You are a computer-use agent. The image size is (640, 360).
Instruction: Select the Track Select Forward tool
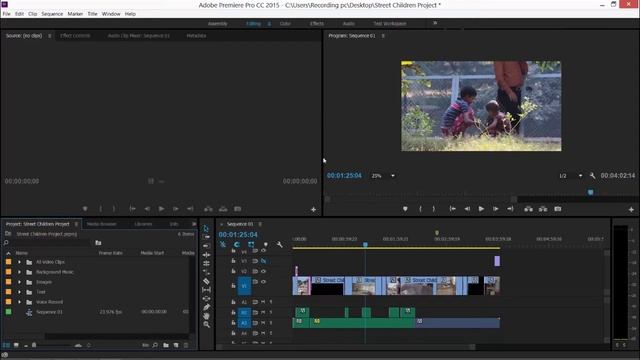(207, 237)
